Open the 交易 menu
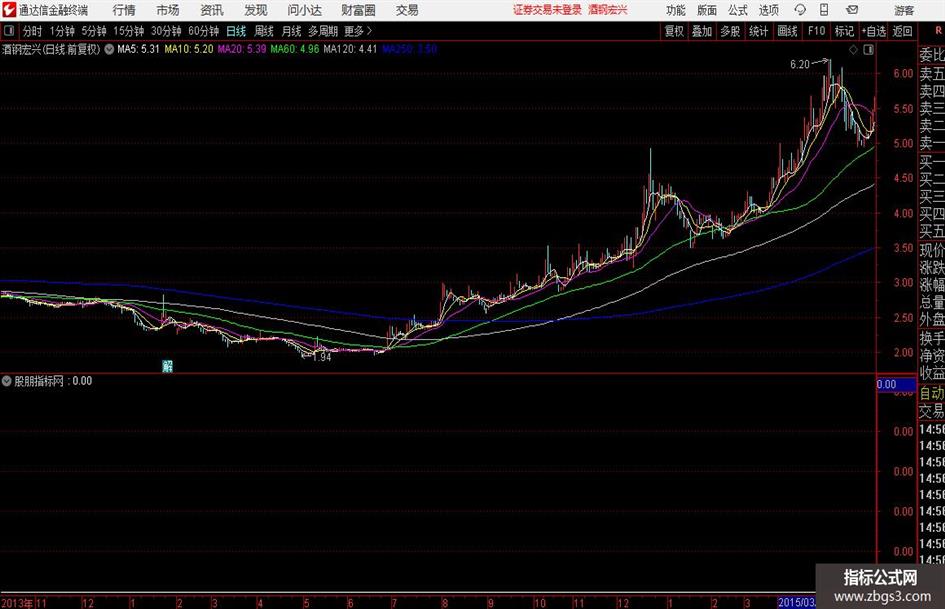945x609 pixels. (x=407, y=10)
